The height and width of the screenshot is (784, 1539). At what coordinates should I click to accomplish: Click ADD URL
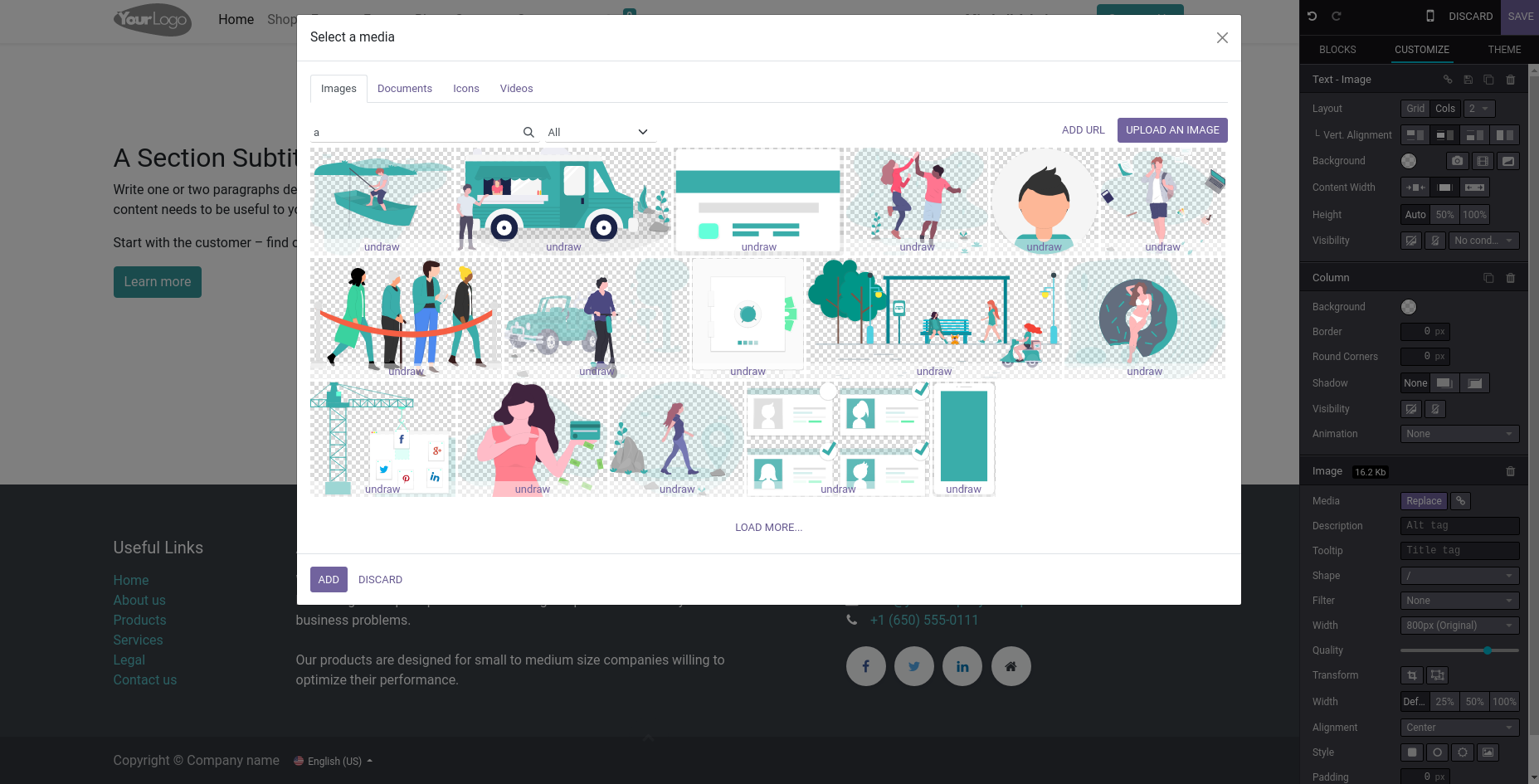click(1084, 130)
